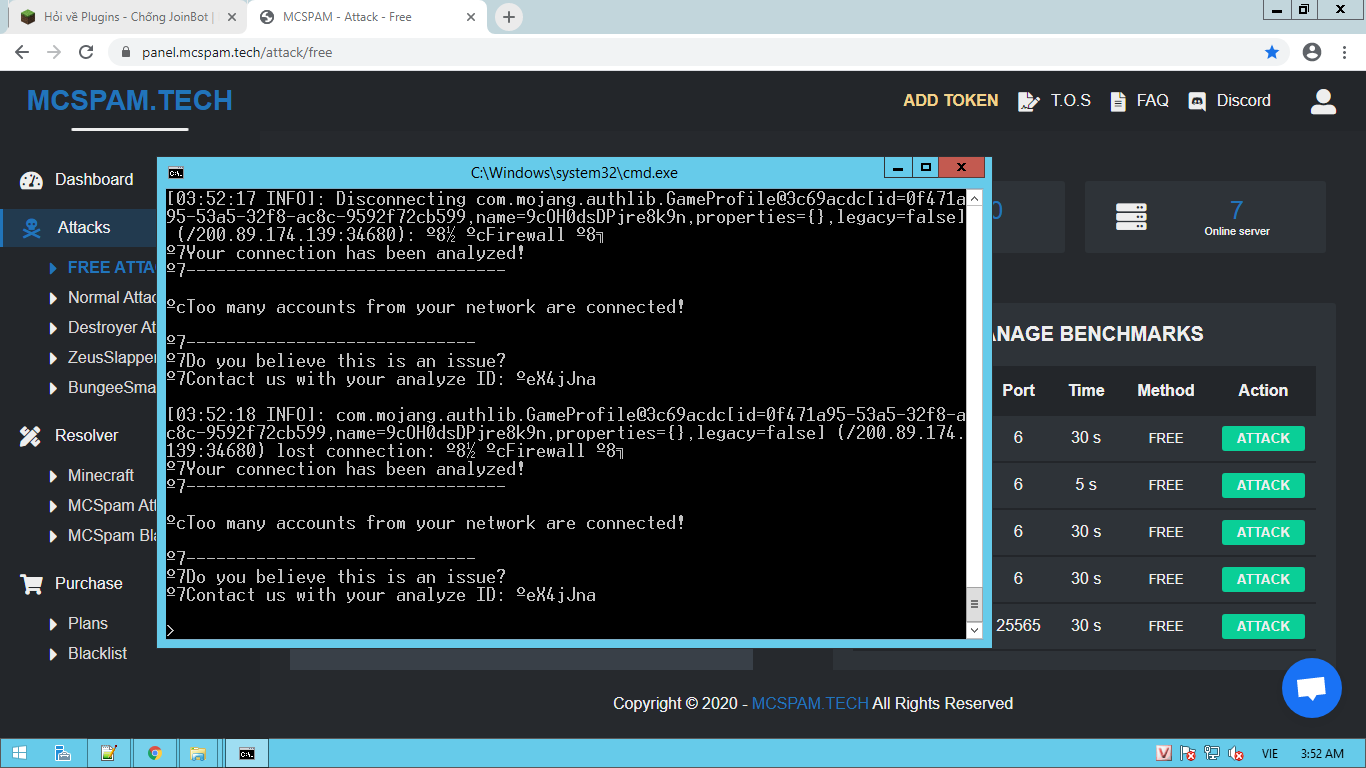Reload the page in the browser
This screenshot has width=1366, height=768.
(x=86, y=52)
